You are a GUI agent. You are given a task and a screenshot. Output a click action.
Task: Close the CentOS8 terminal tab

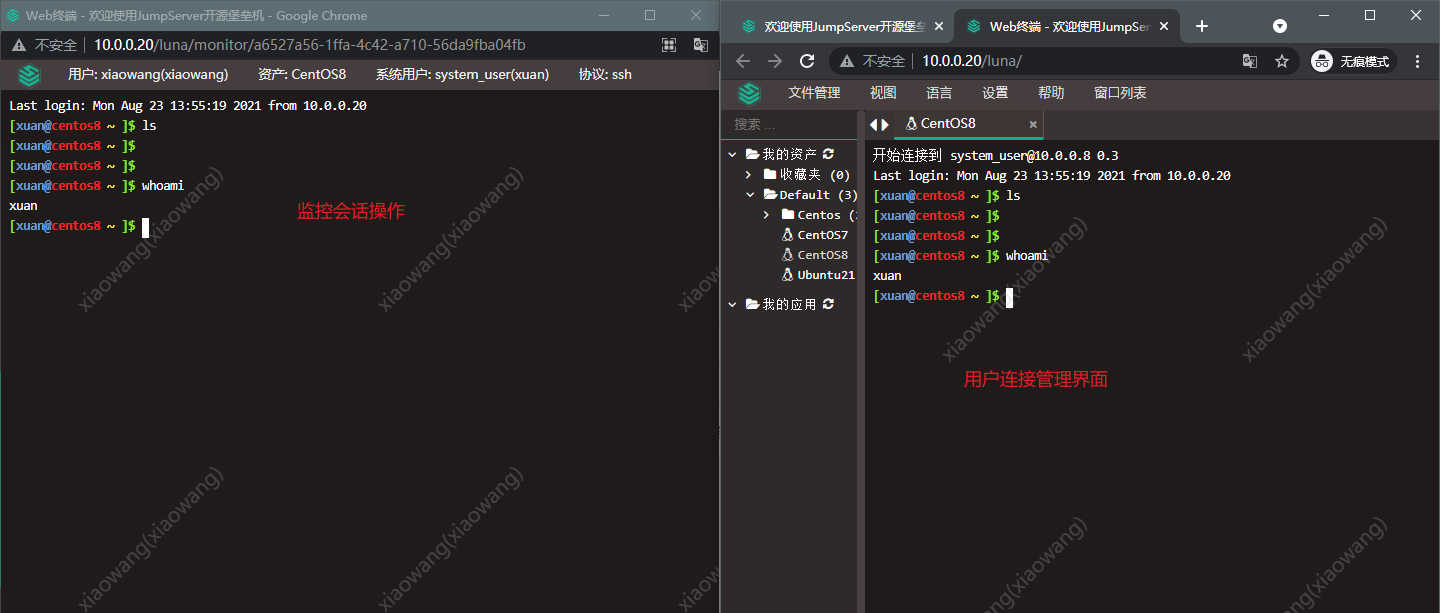pos(1033,124)
